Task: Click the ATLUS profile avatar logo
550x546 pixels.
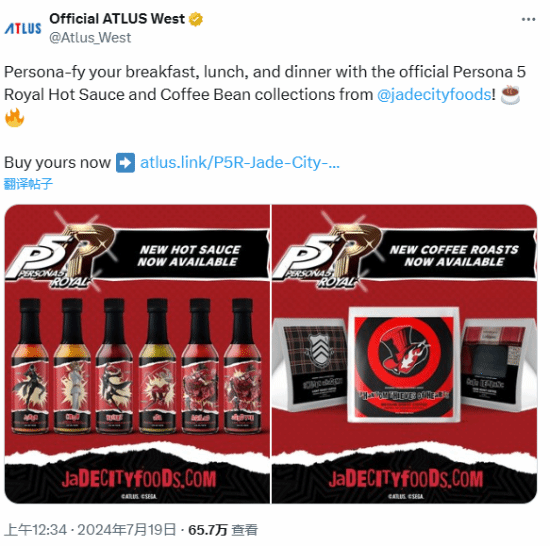Action: [23, 28]
